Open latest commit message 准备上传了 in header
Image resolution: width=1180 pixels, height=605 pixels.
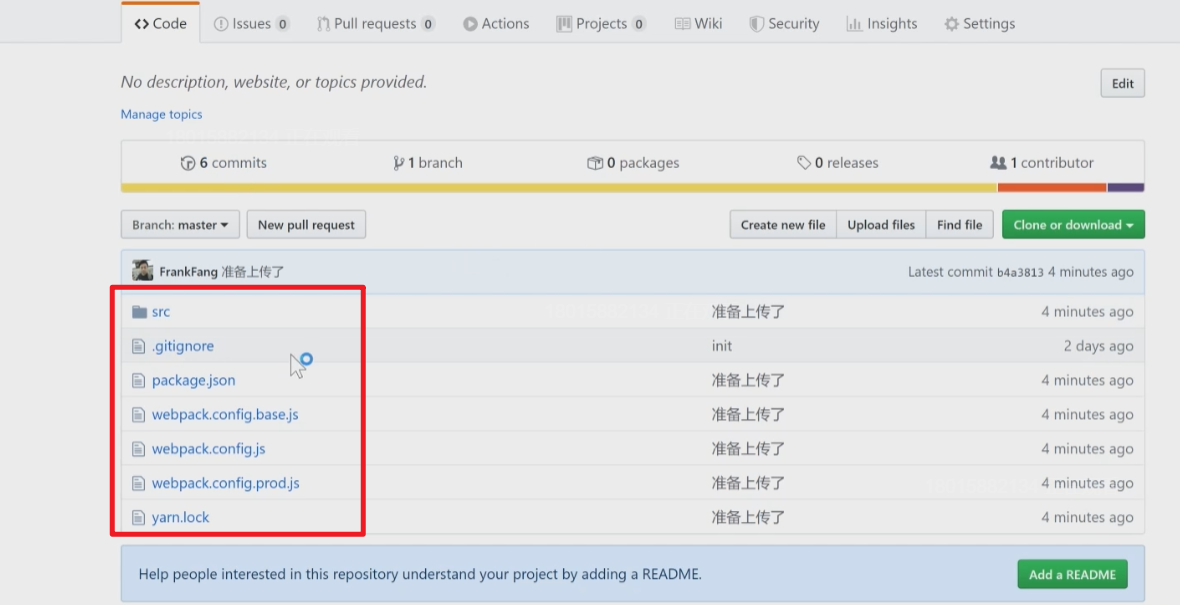tap(253, 272)
